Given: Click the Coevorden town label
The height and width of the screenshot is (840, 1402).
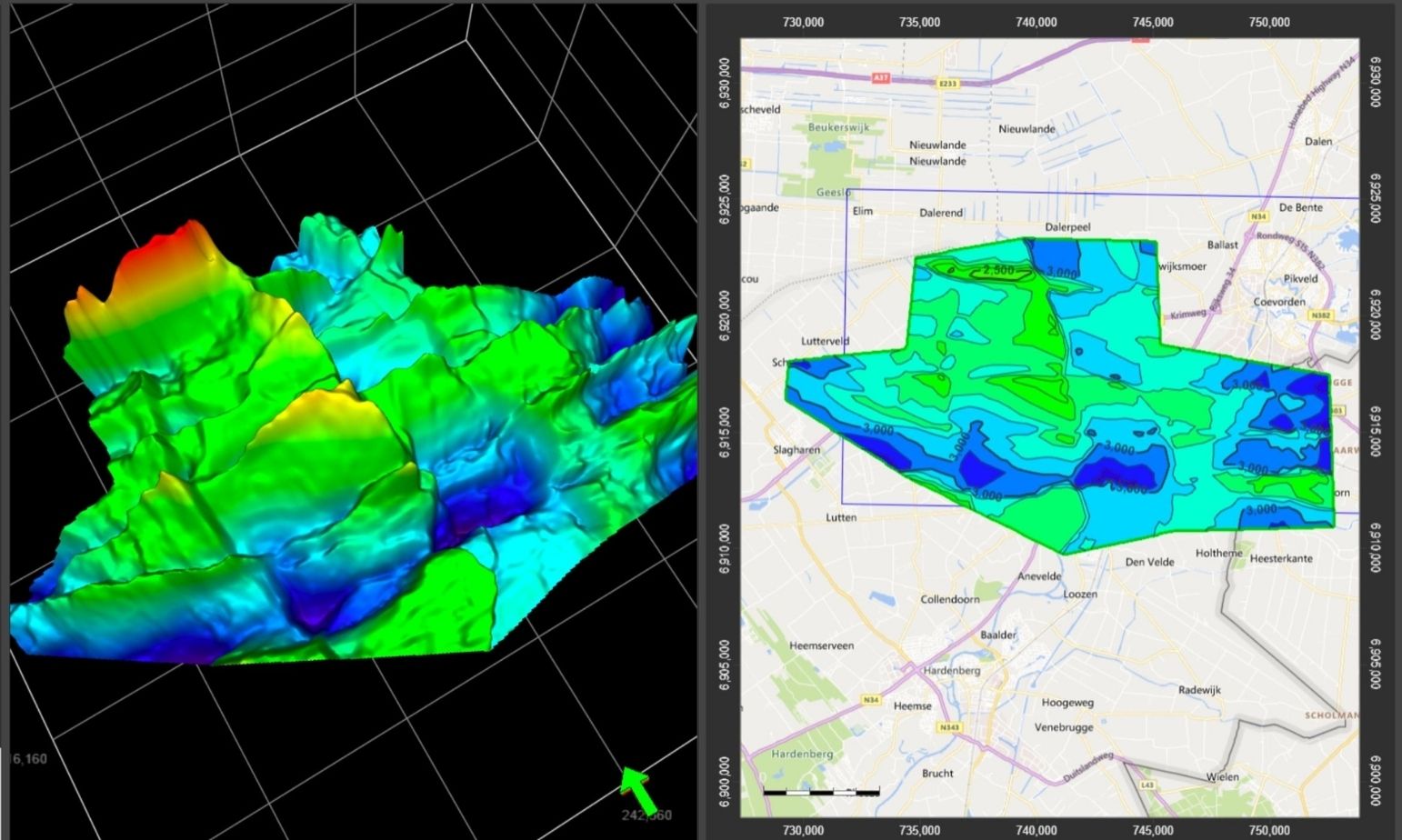Looking at the screenshot, I should (1279, 302).
